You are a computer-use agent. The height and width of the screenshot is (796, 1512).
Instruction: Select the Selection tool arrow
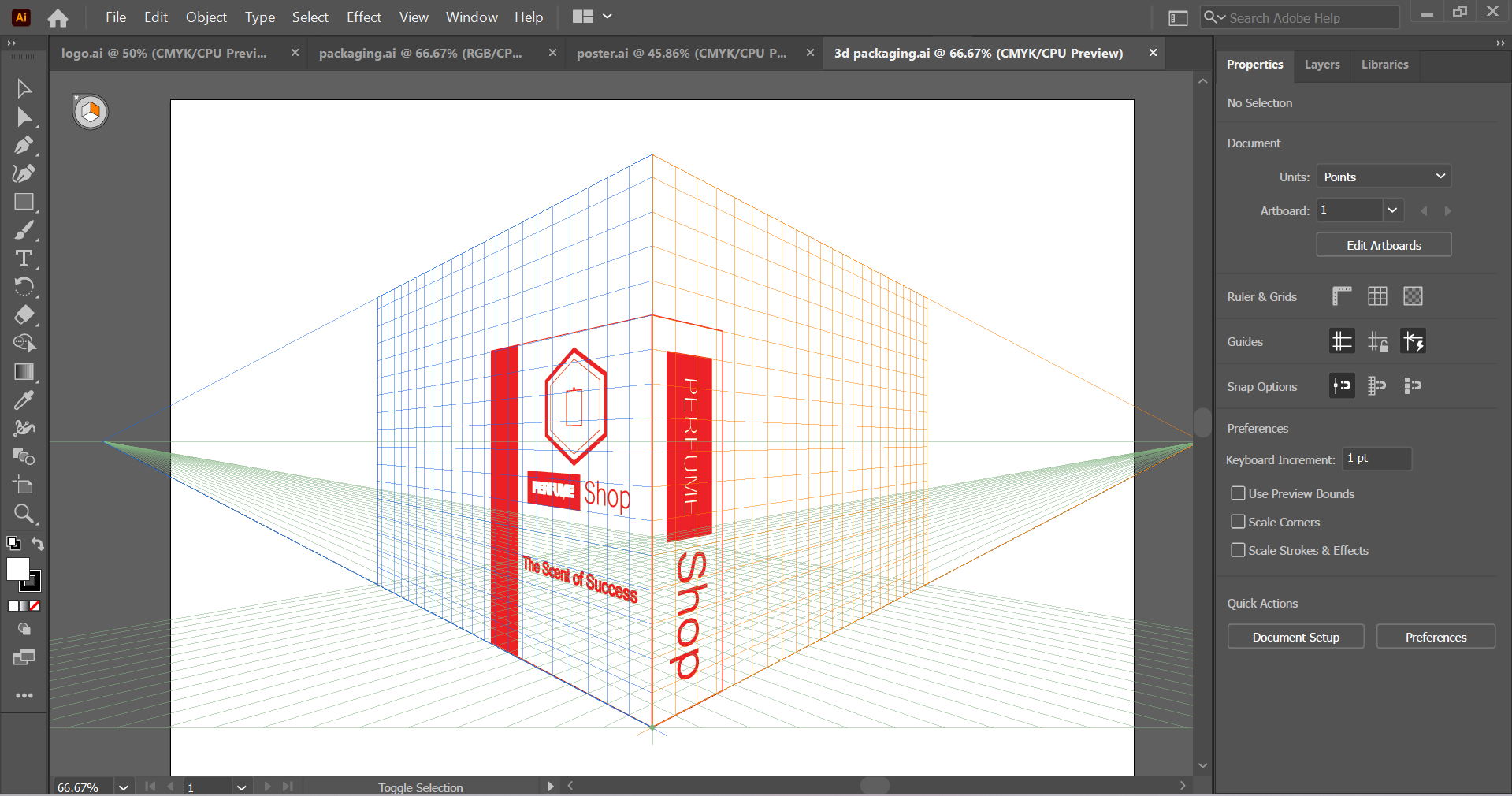(24, 88)
